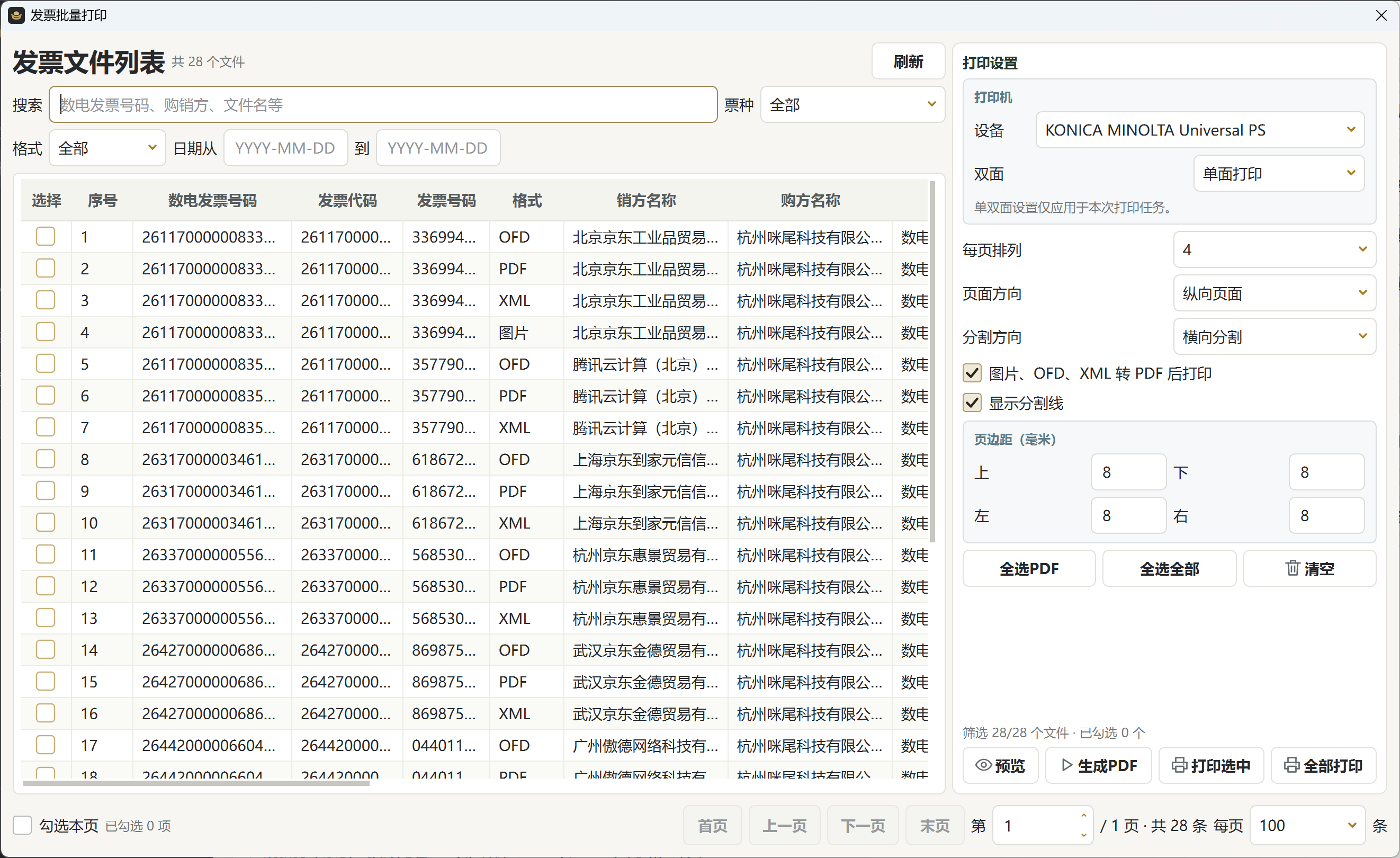Click the 末页 button
Image resolution: width=1400 pixels, height=858 pixels.
pyautogui.click(x=935, y=825)
